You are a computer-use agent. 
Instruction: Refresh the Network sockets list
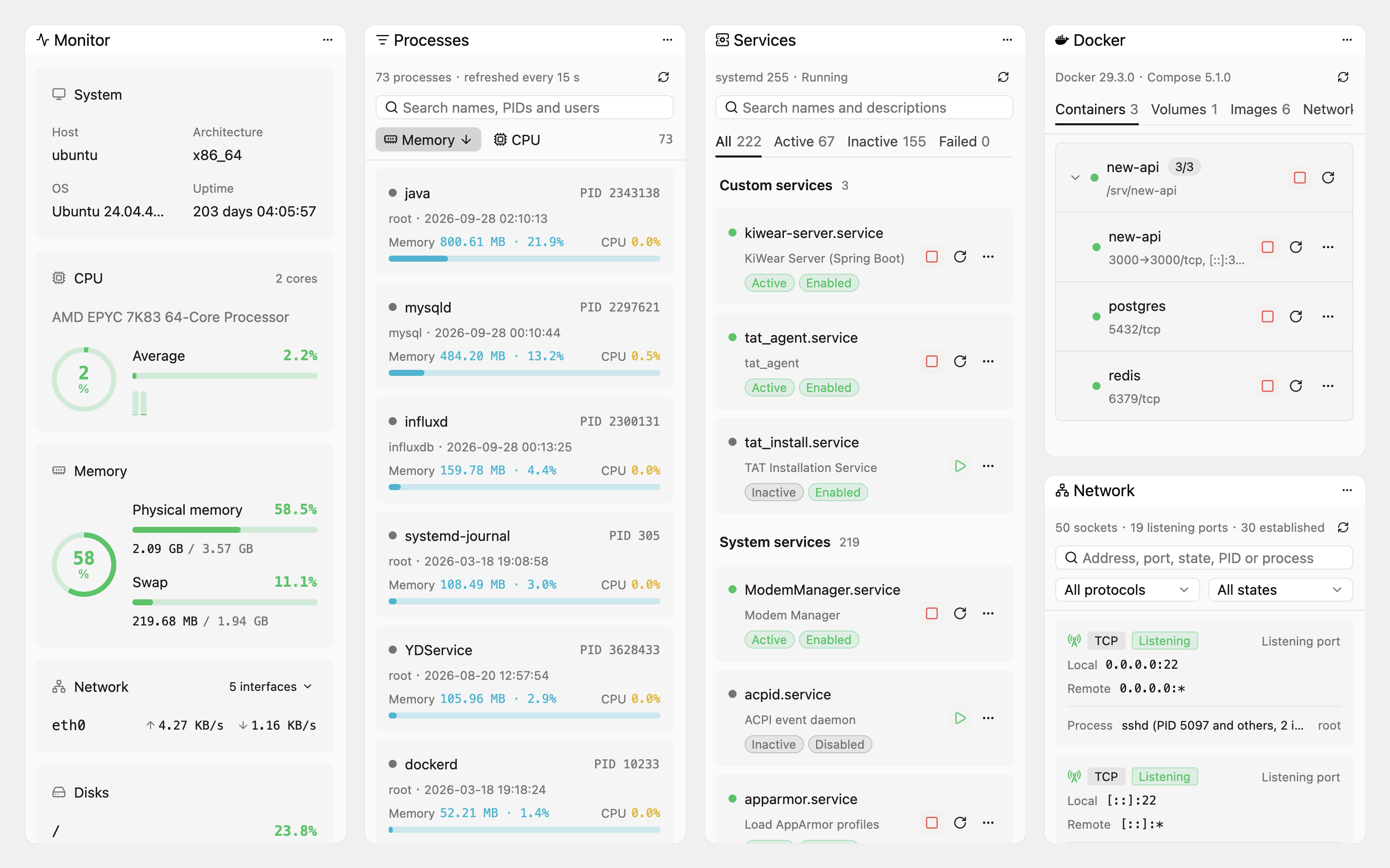(x=1343, y=527)
